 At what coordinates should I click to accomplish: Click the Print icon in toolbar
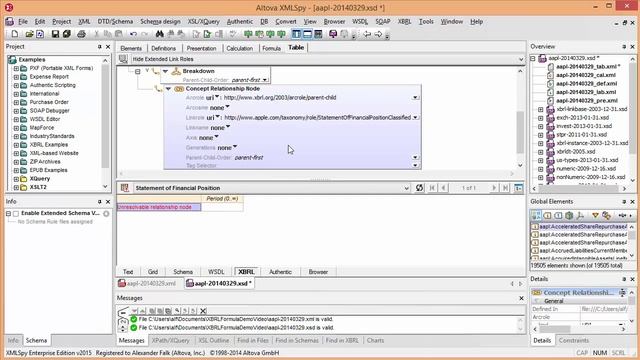(x=81, y=34)
